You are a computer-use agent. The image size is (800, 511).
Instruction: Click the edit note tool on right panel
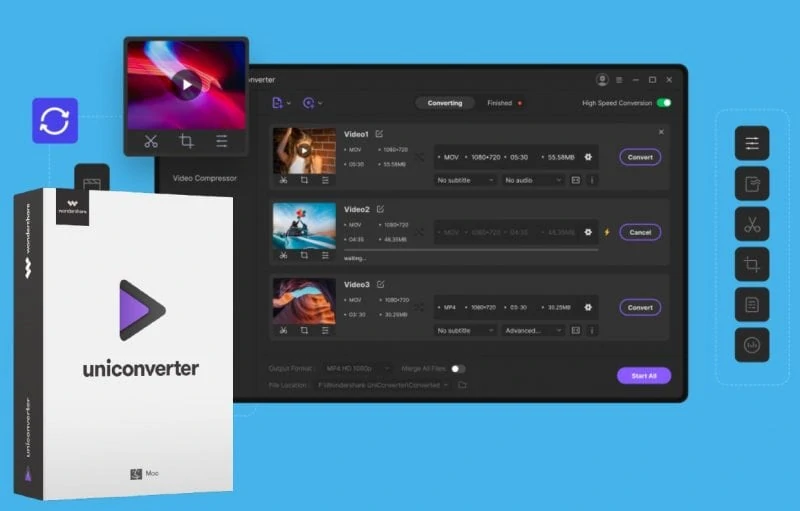point(752,184)
